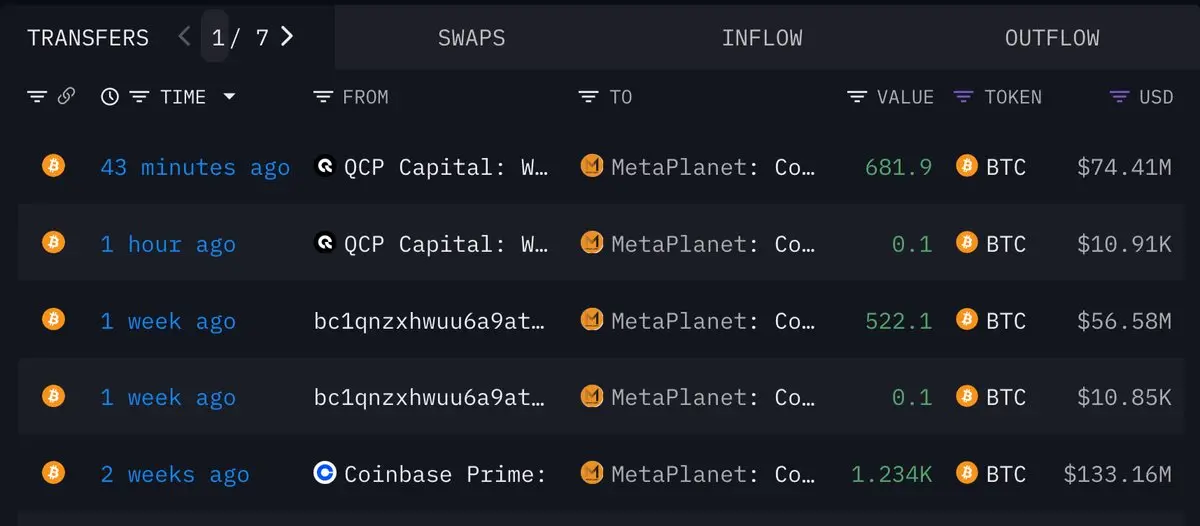1200x526 pixels.
Task: Click the chain link filter icon
Action: 66,97
